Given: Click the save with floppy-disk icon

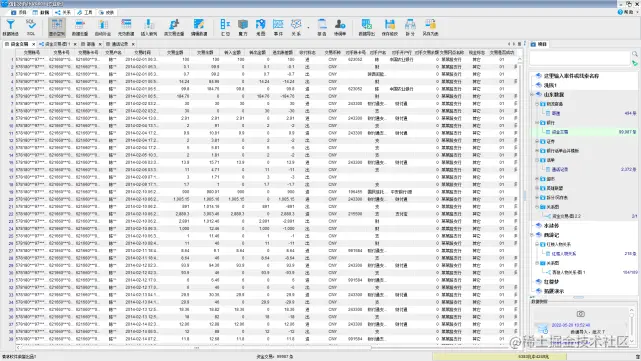Looking at the screenshot, I should [390, 27].
